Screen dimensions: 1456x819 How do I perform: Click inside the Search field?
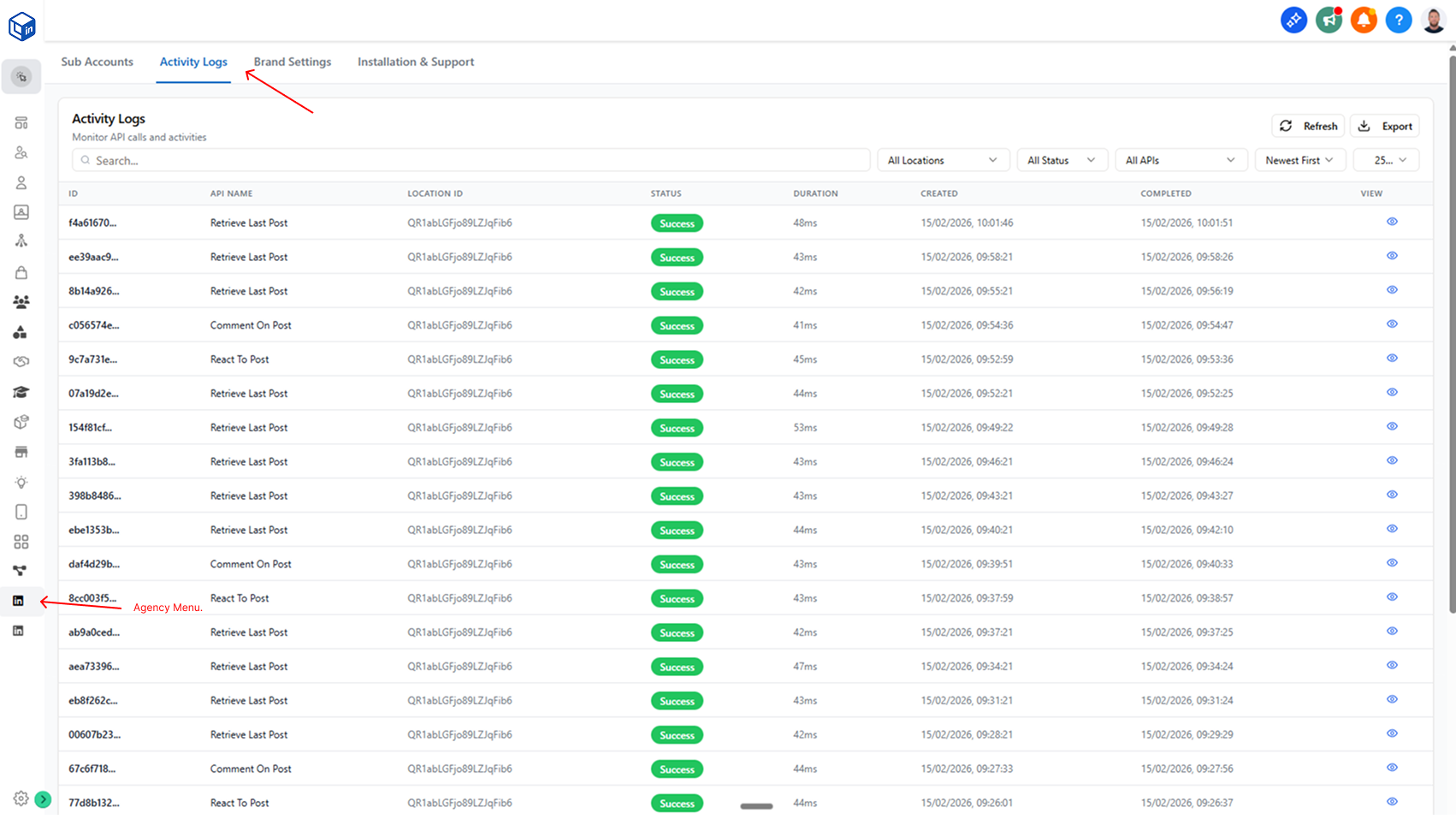tap(471, 159)
